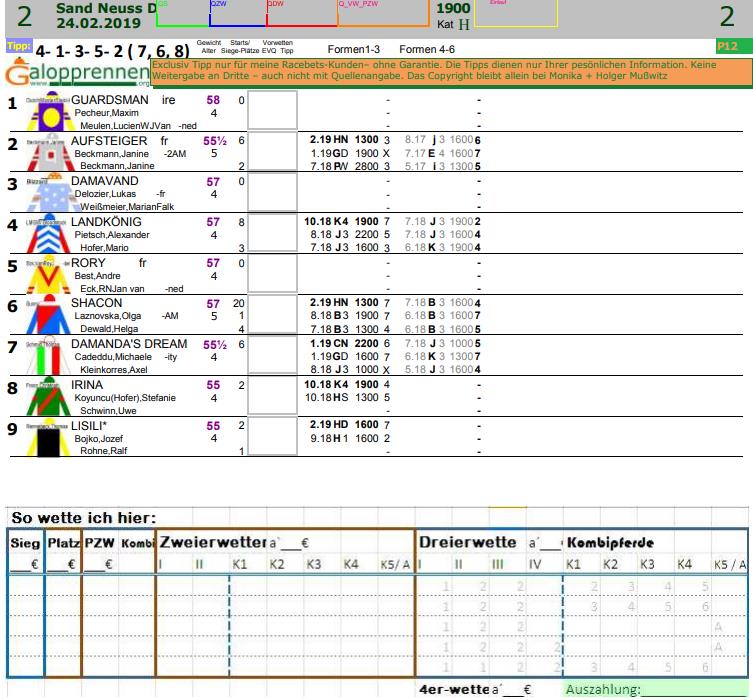Image resolution: width=753 pixels, height=700 pixels.
Task: Click Landkönig's blue chevron silk icon
Action: click(x=47, y=235)
